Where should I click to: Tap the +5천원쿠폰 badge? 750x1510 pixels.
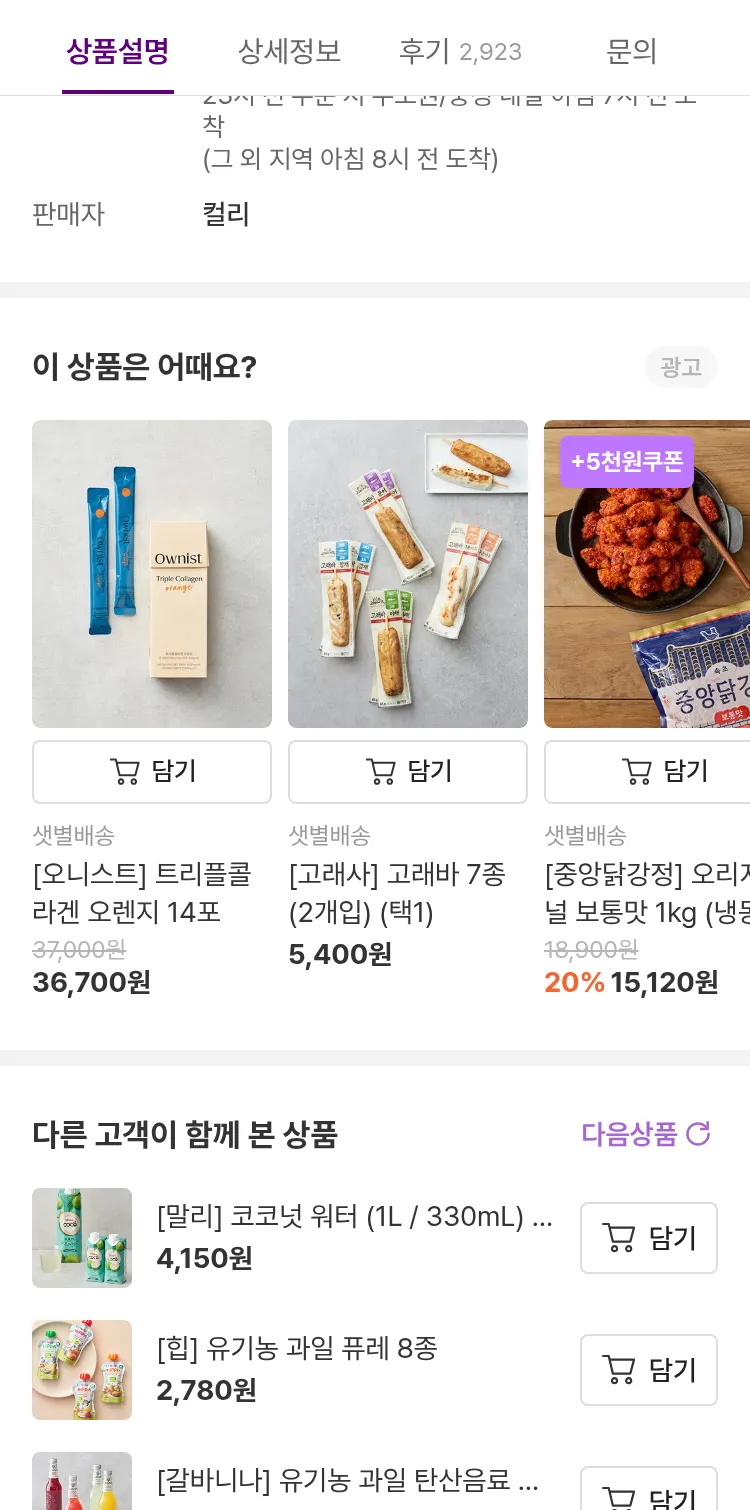click(x=626, y=462)
